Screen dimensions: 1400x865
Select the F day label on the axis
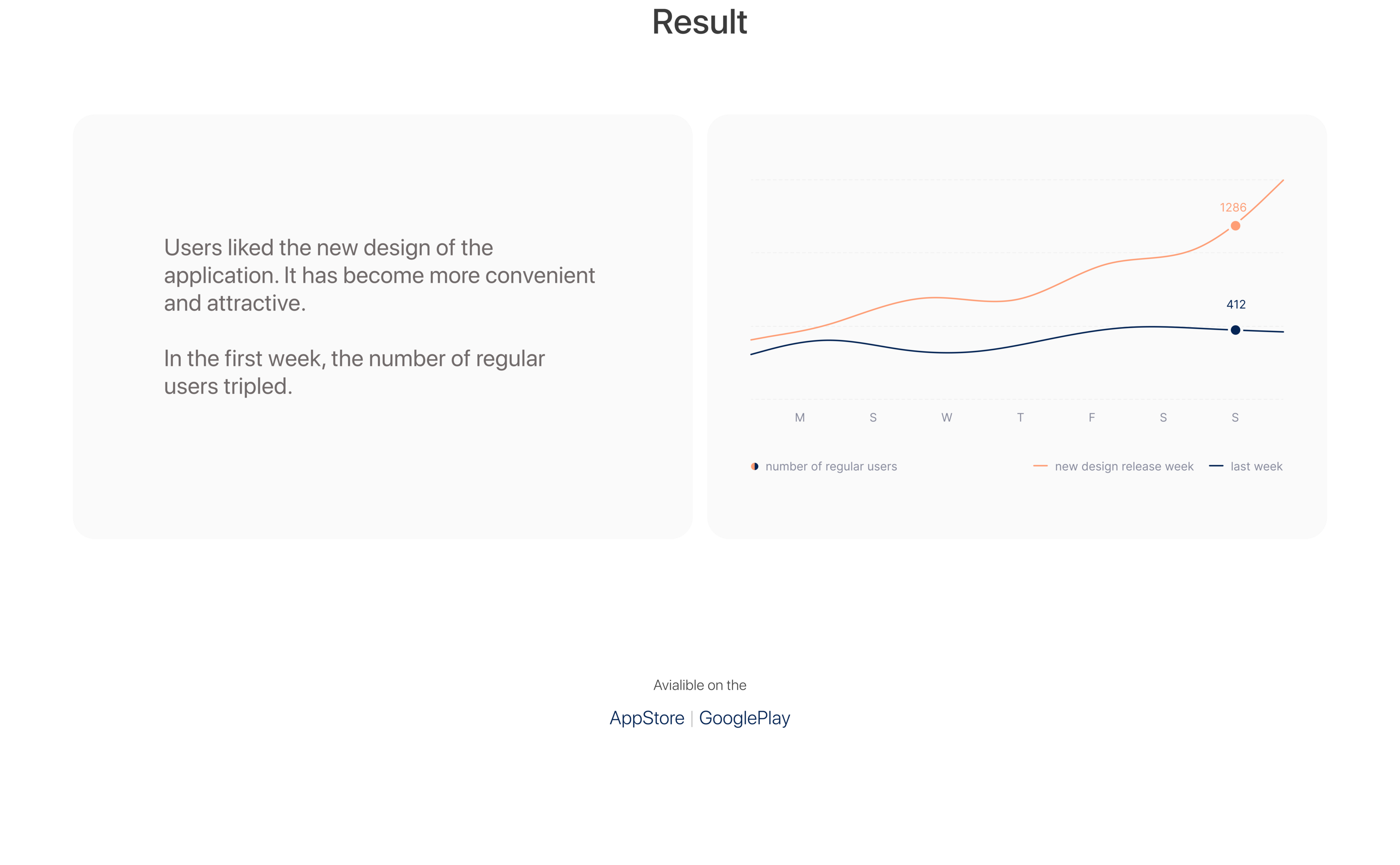(1092, 418)
